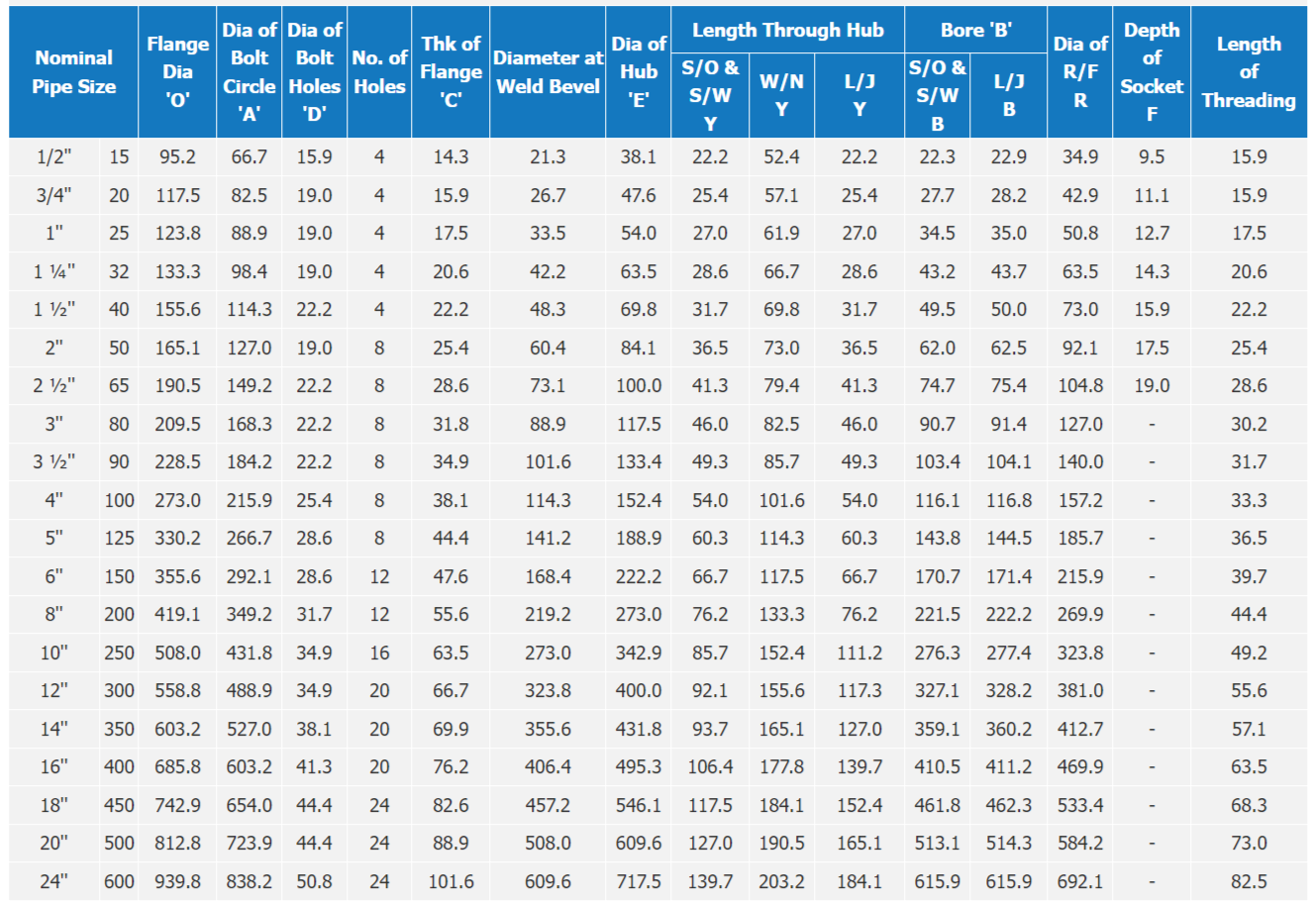Click weld bevel diameter 73.1

[548, 386]
